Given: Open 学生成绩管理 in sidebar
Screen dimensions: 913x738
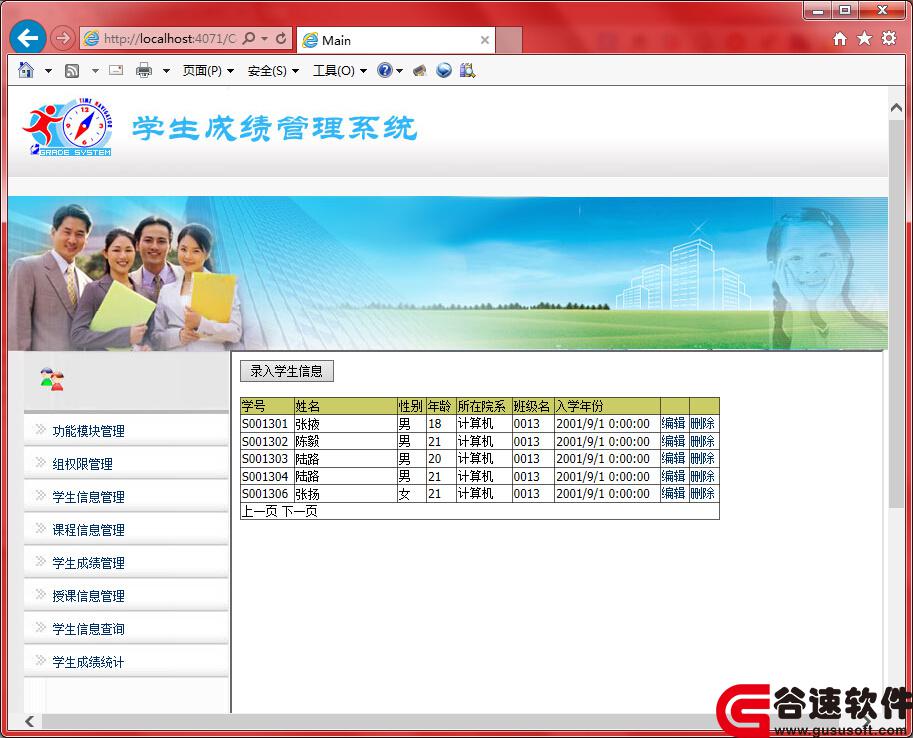Looking at the screenshot, I should (x=89, y=563).
